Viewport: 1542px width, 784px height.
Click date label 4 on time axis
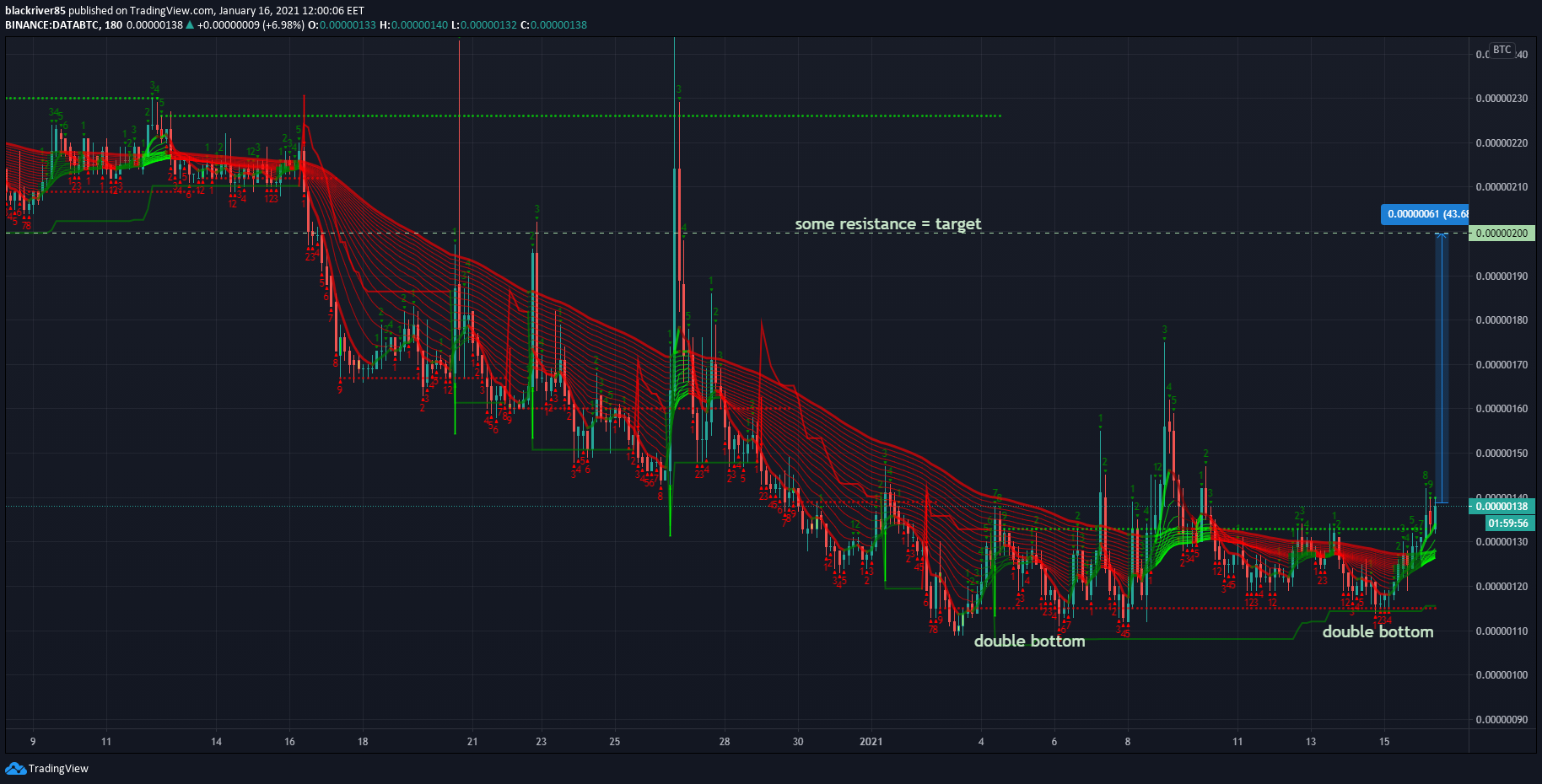(x=981, y=742)
